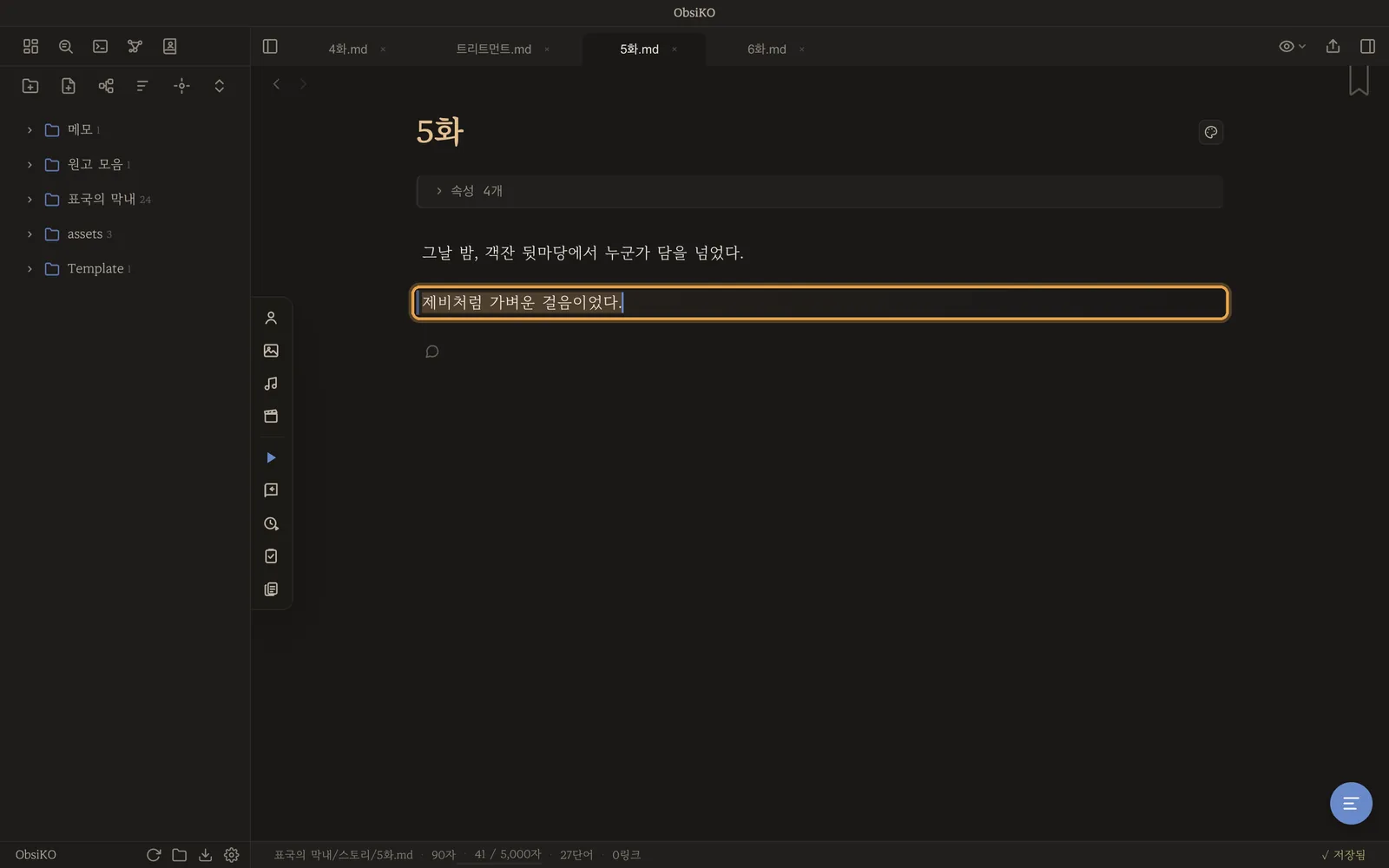
Task: Click the sync refresh icon in status bar
Action: tap(154, 855)
